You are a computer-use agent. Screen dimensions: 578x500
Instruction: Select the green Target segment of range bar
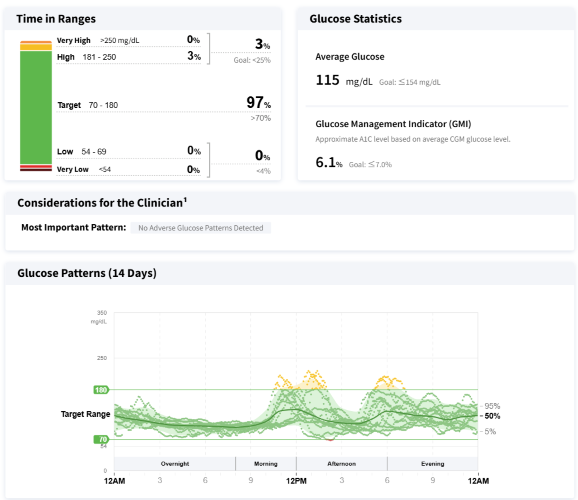tap(36, 107)
